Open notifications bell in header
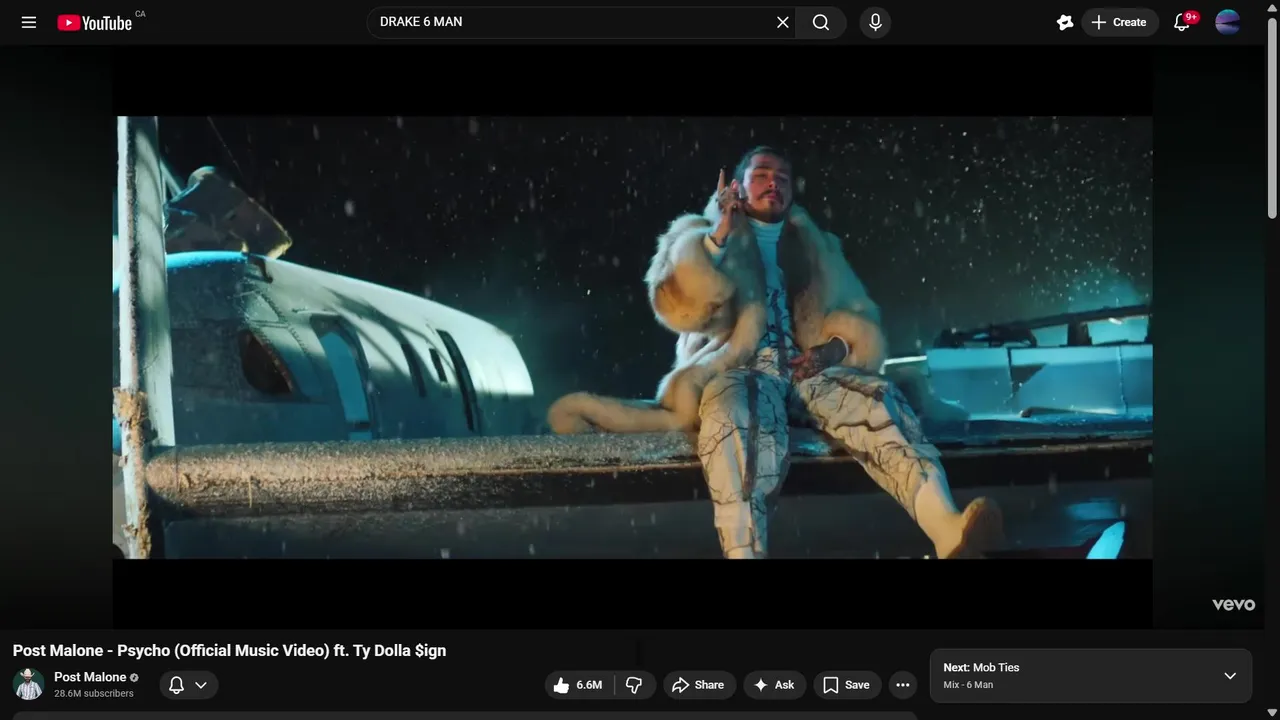The width and height of the screenshot is (1280, 720). point(1183,22)
